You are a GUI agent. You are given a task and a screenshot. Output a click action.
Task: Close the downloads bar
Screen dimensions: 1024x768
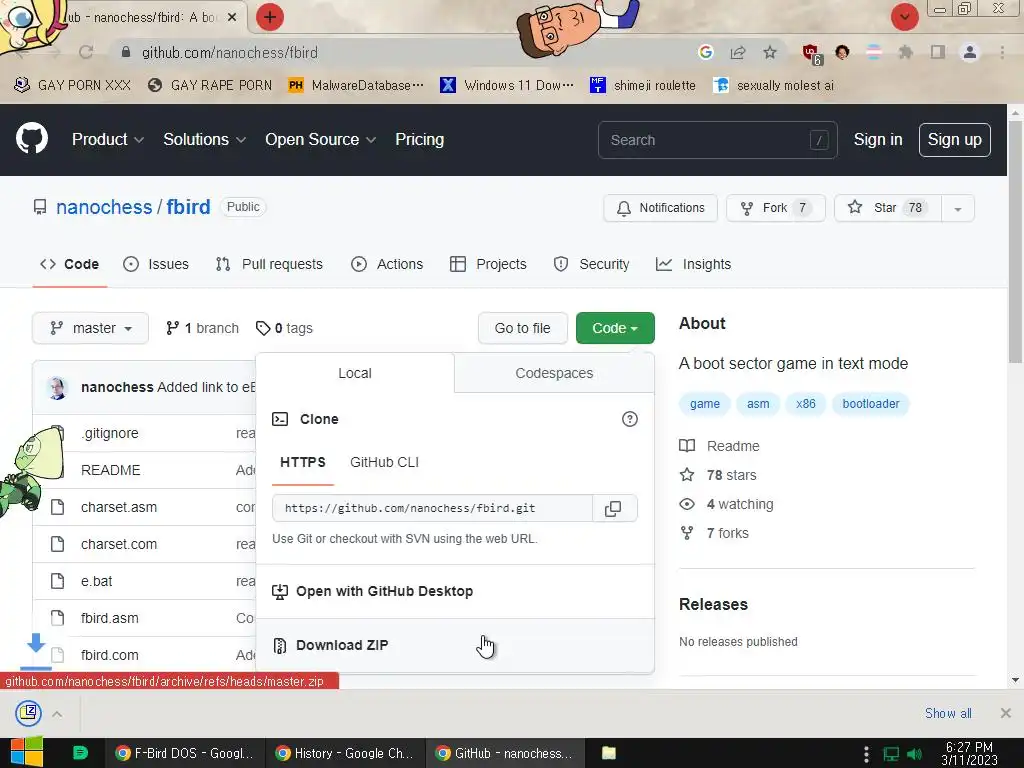(x=1006, y=713)
